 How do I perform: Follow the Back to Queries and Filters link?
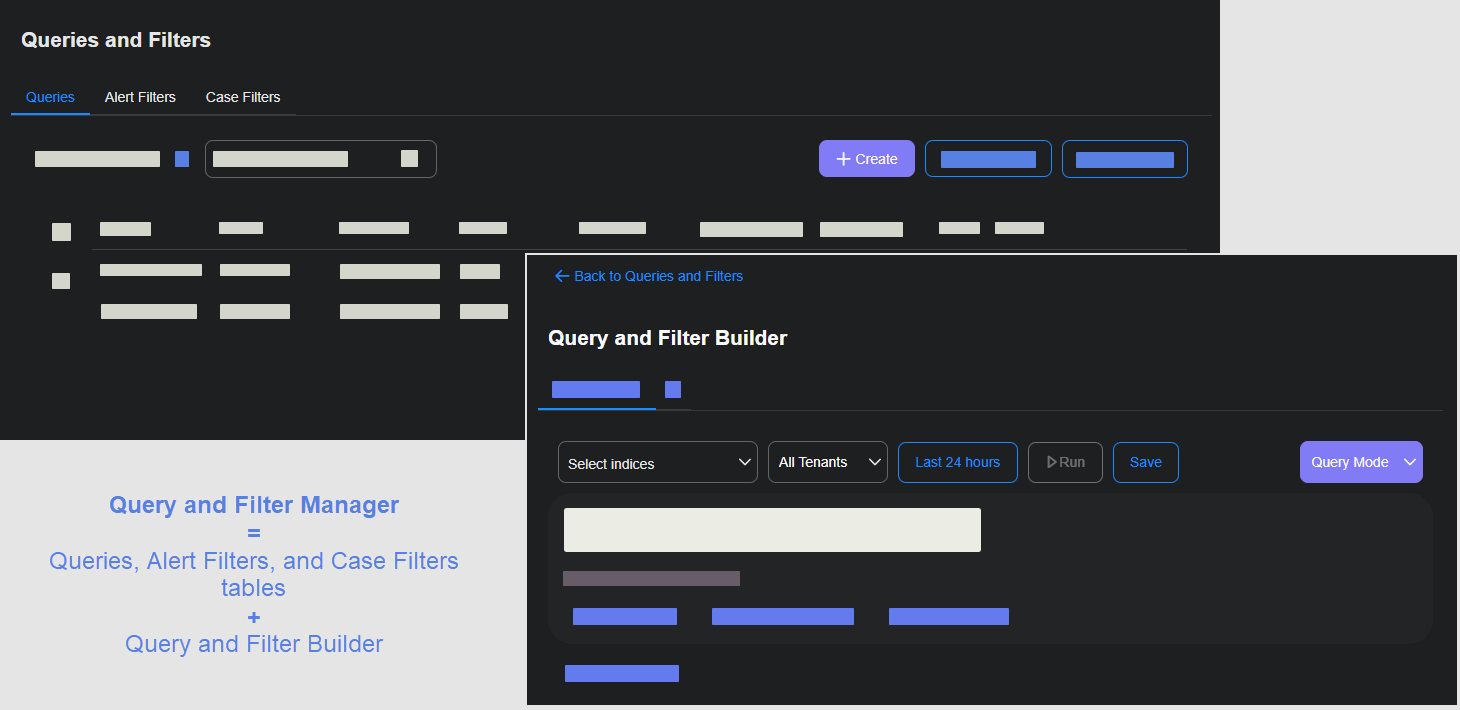pos(649,276)
